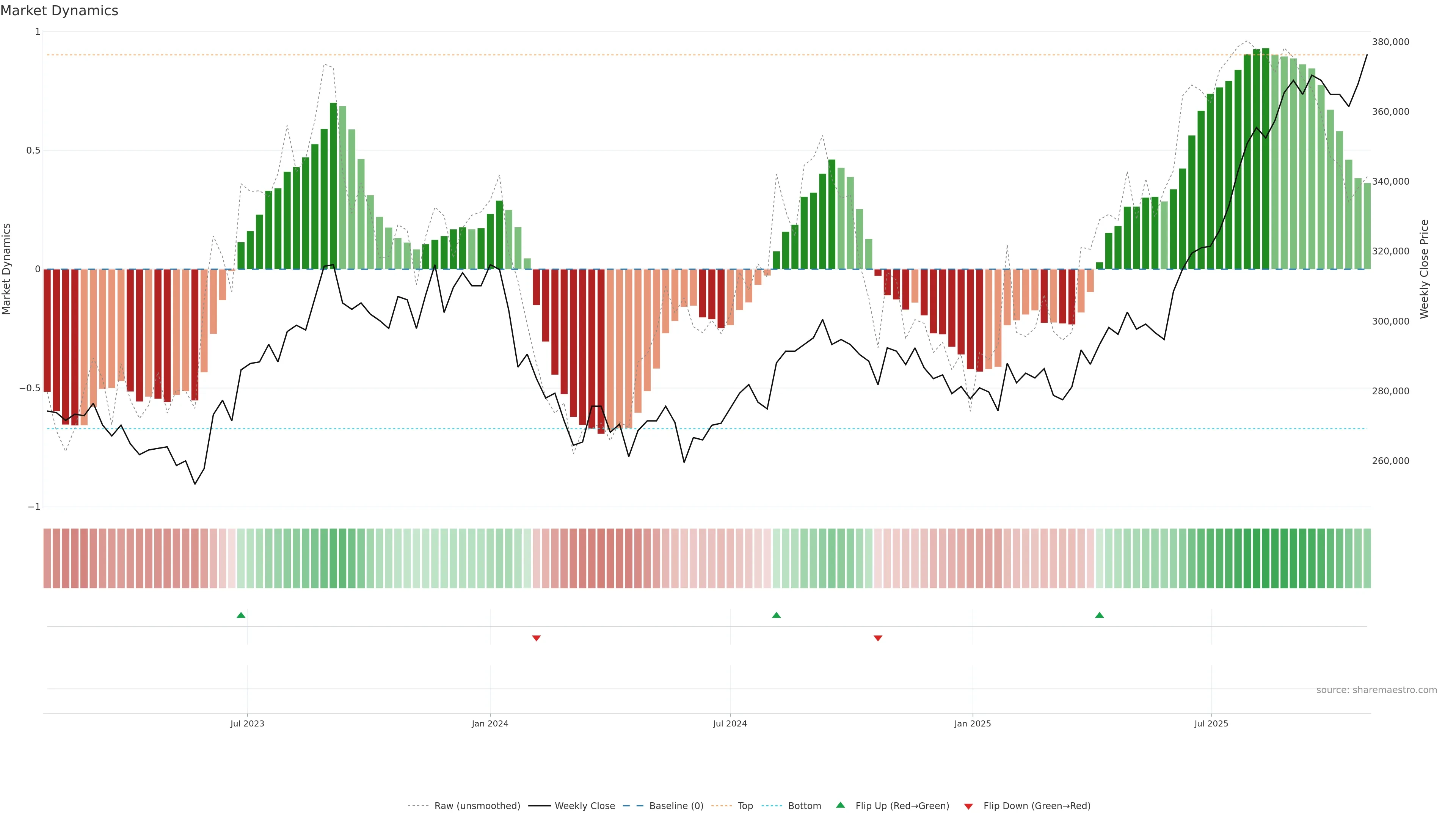Click the Jul 2023 x-axis label
This screenshot has width=1456, height=819.
tap(247, 723)
